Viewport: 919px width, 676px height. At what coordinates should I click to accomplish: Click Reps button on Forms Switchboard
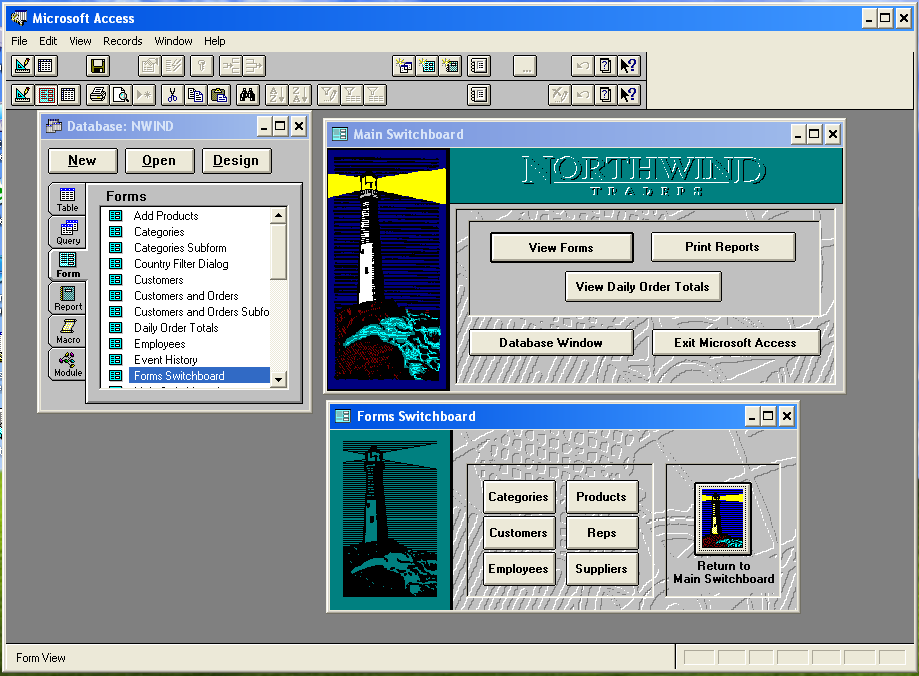(602, 533)
